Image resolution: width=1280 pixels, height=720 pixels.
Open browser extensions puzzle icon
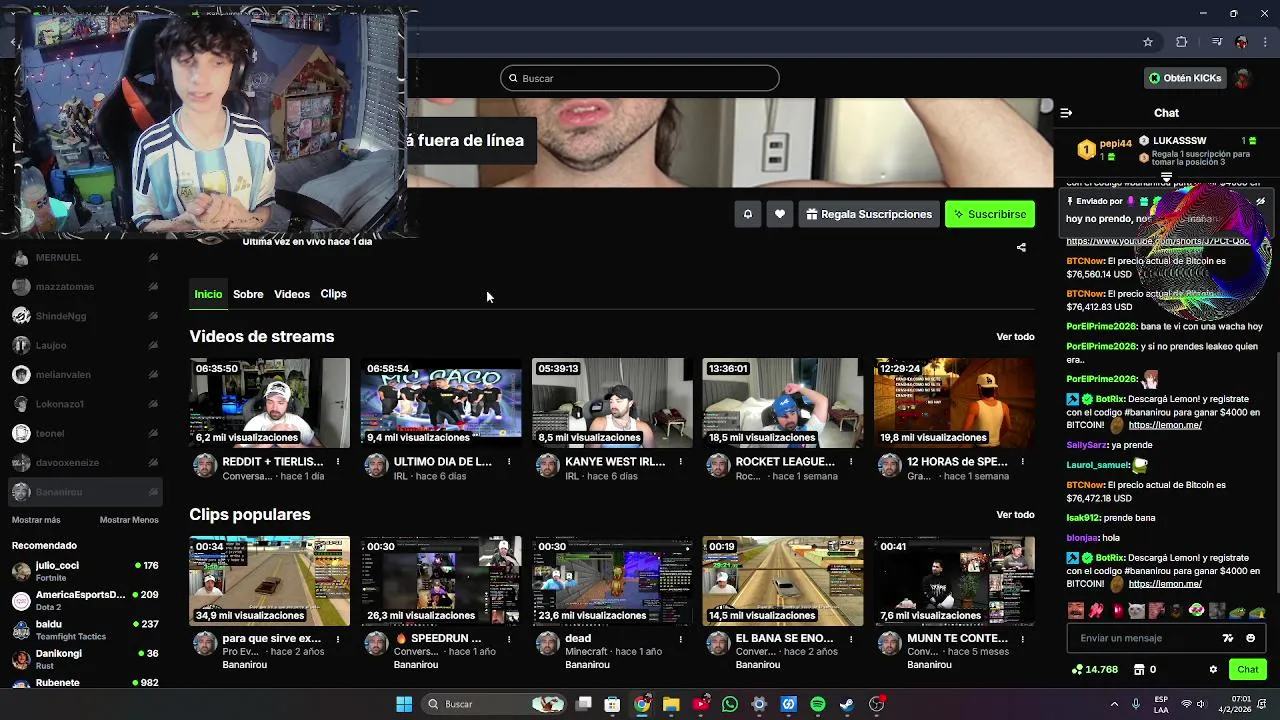click(x=1182, y=42)
